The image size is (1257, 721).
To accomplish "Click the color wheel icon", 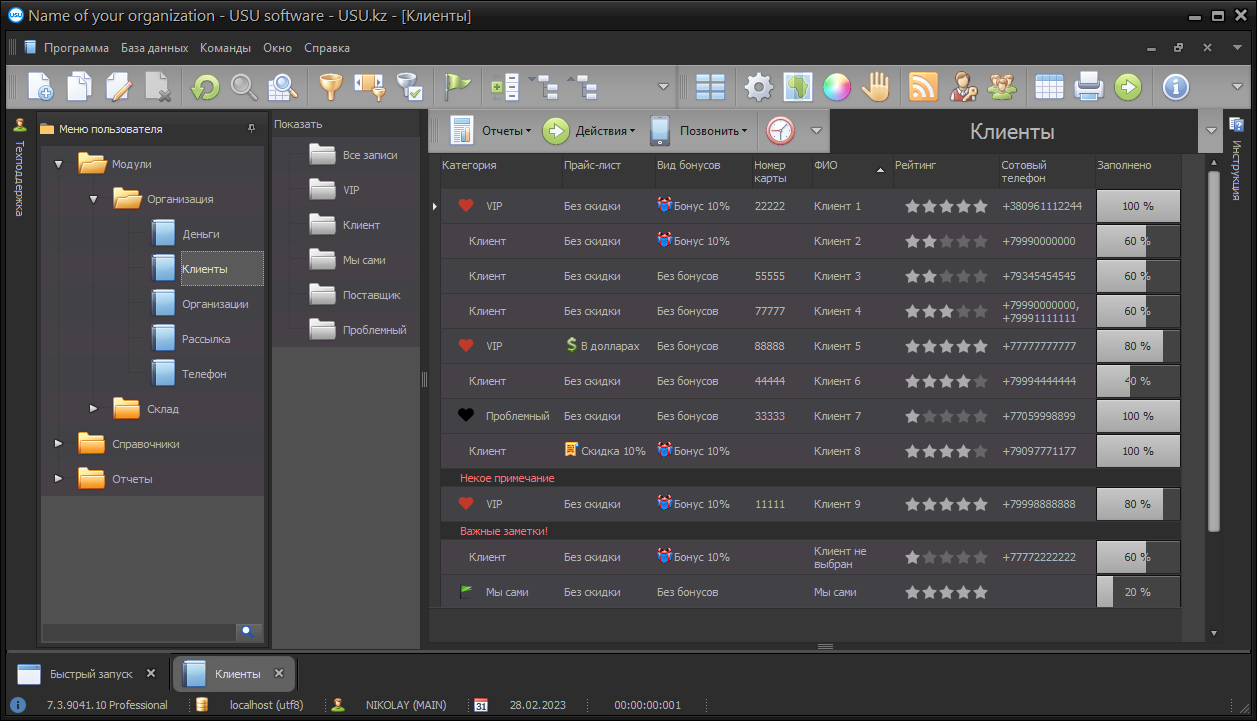I will (x=836, y=88).
